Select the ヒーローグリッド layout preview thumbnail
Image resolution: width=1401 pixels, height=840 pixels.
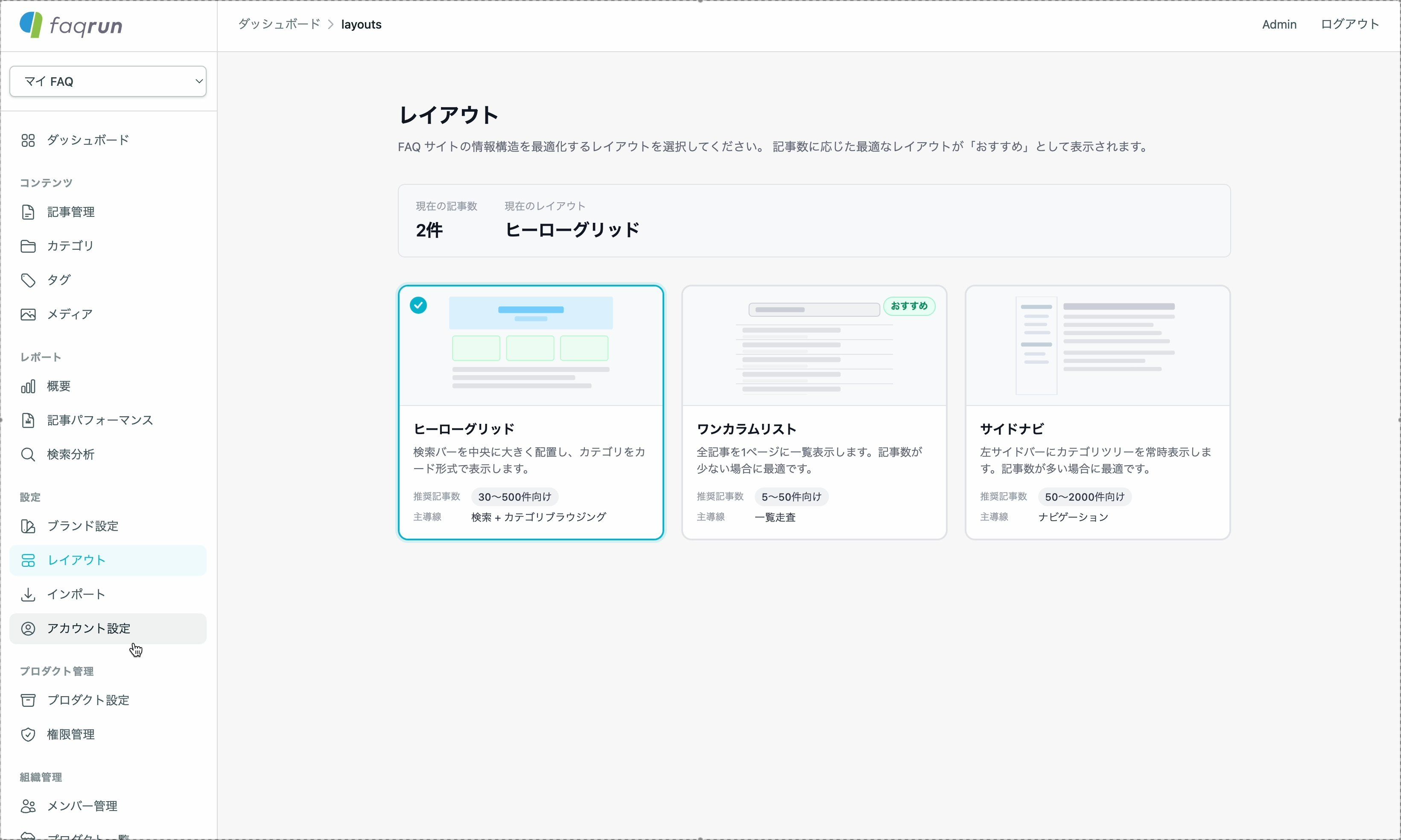click(x=531, y=346)
